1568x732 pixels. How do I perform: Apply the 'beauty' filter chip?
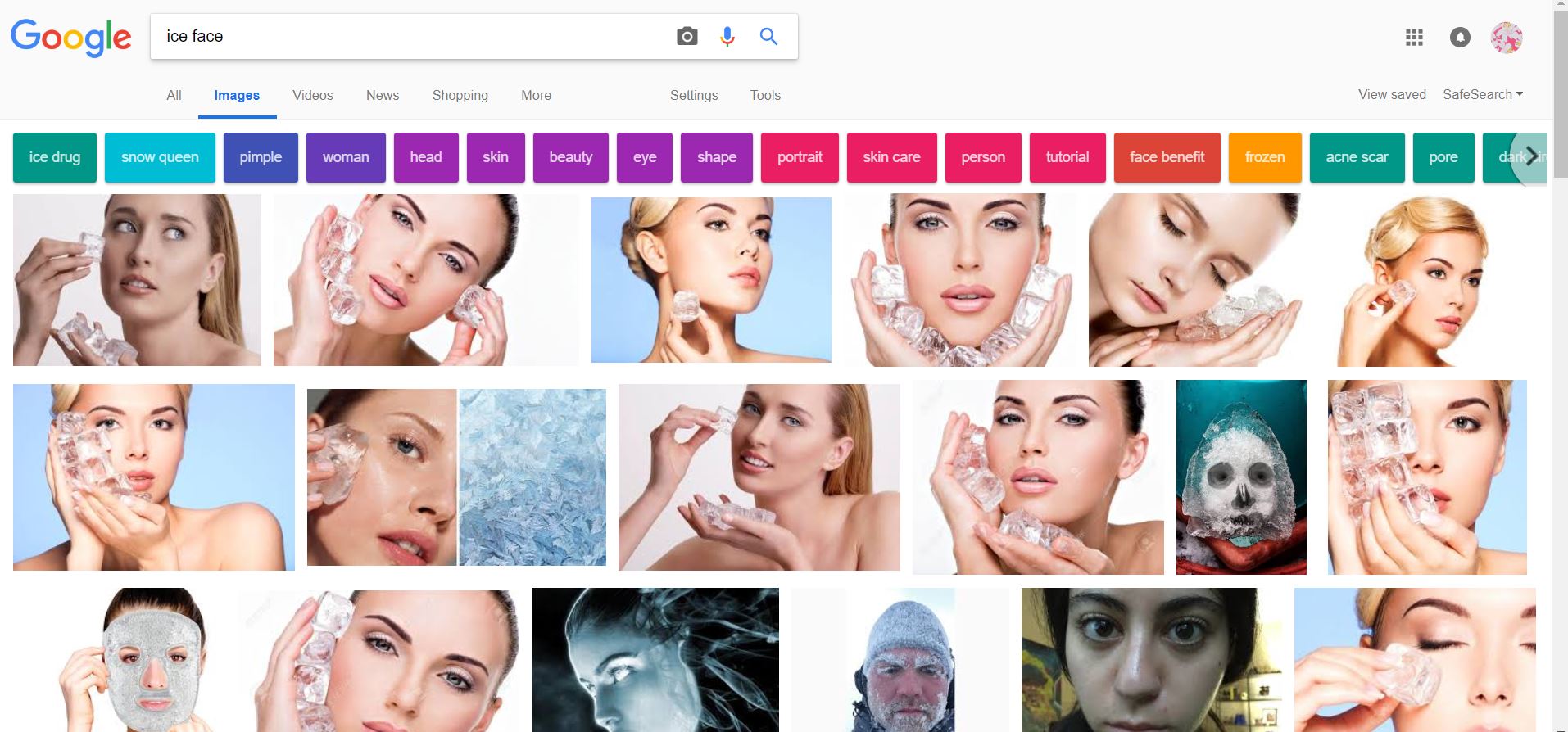pyautogui.click(x=571, y=157)
